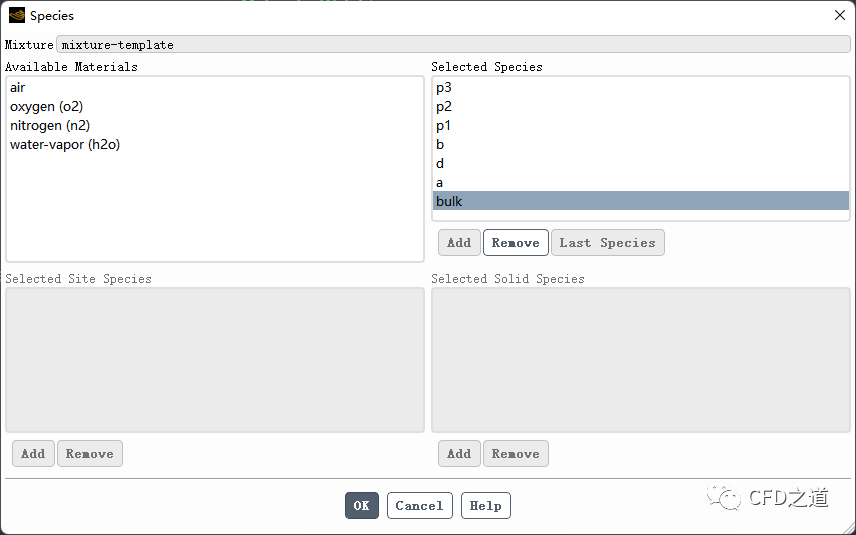
Task: Open Help for the Species dialog
Action: 485,506
